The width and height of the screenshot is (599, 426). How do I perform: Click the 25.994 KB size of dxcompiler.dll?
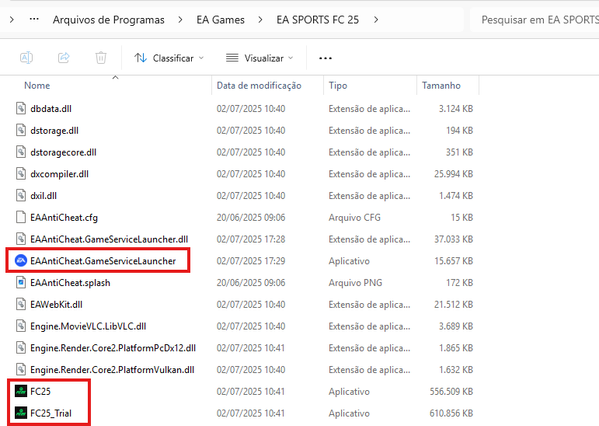pyautogui.click(x=453, y=174)
